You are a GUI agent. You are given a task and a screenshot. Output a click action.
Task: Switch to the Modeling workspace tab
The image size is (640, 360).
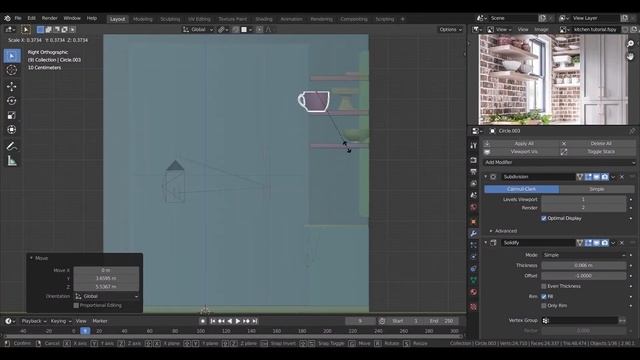[x=142, y=19]
